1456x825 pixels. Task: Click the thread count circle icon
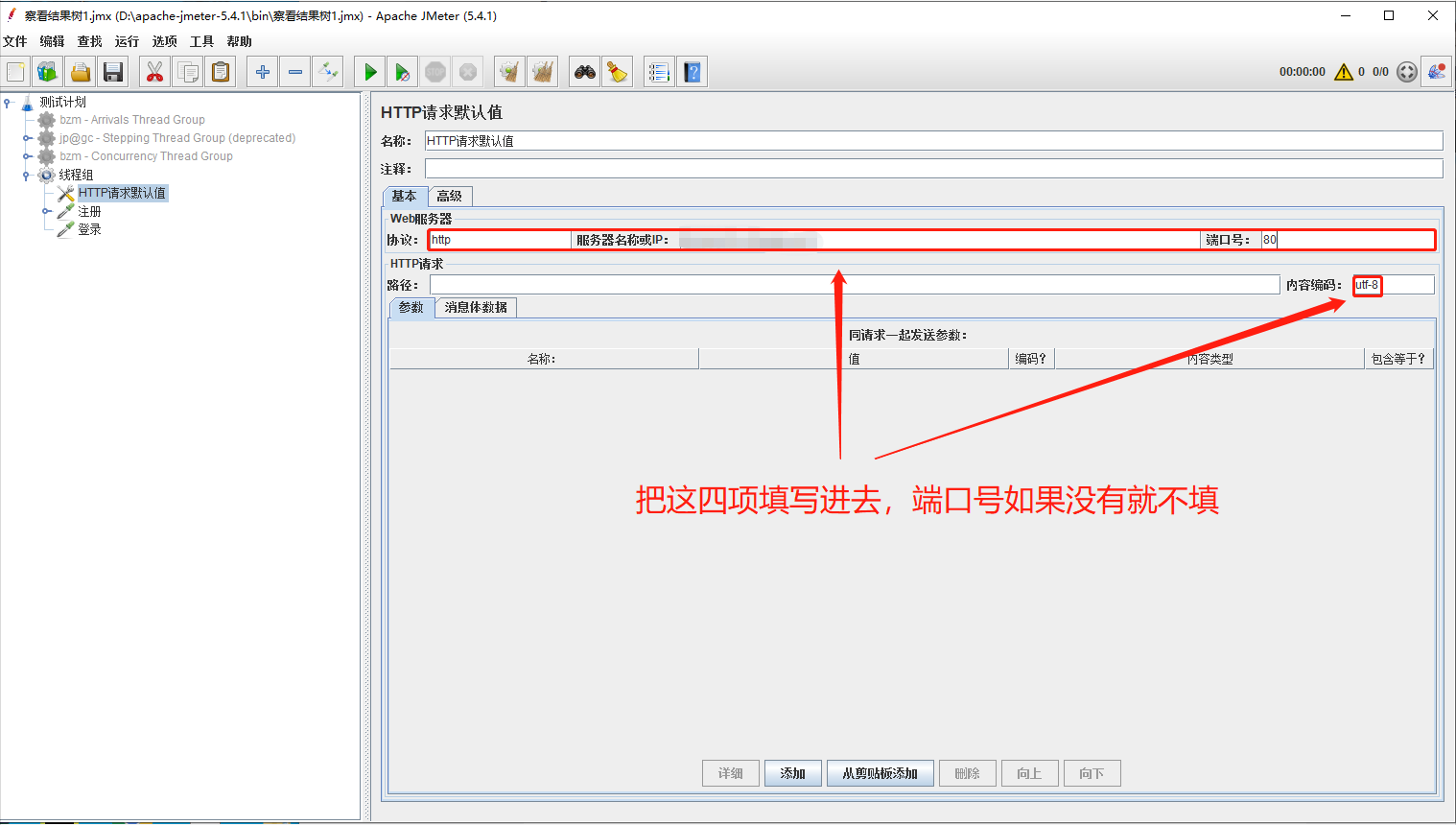coord(1407,72)
